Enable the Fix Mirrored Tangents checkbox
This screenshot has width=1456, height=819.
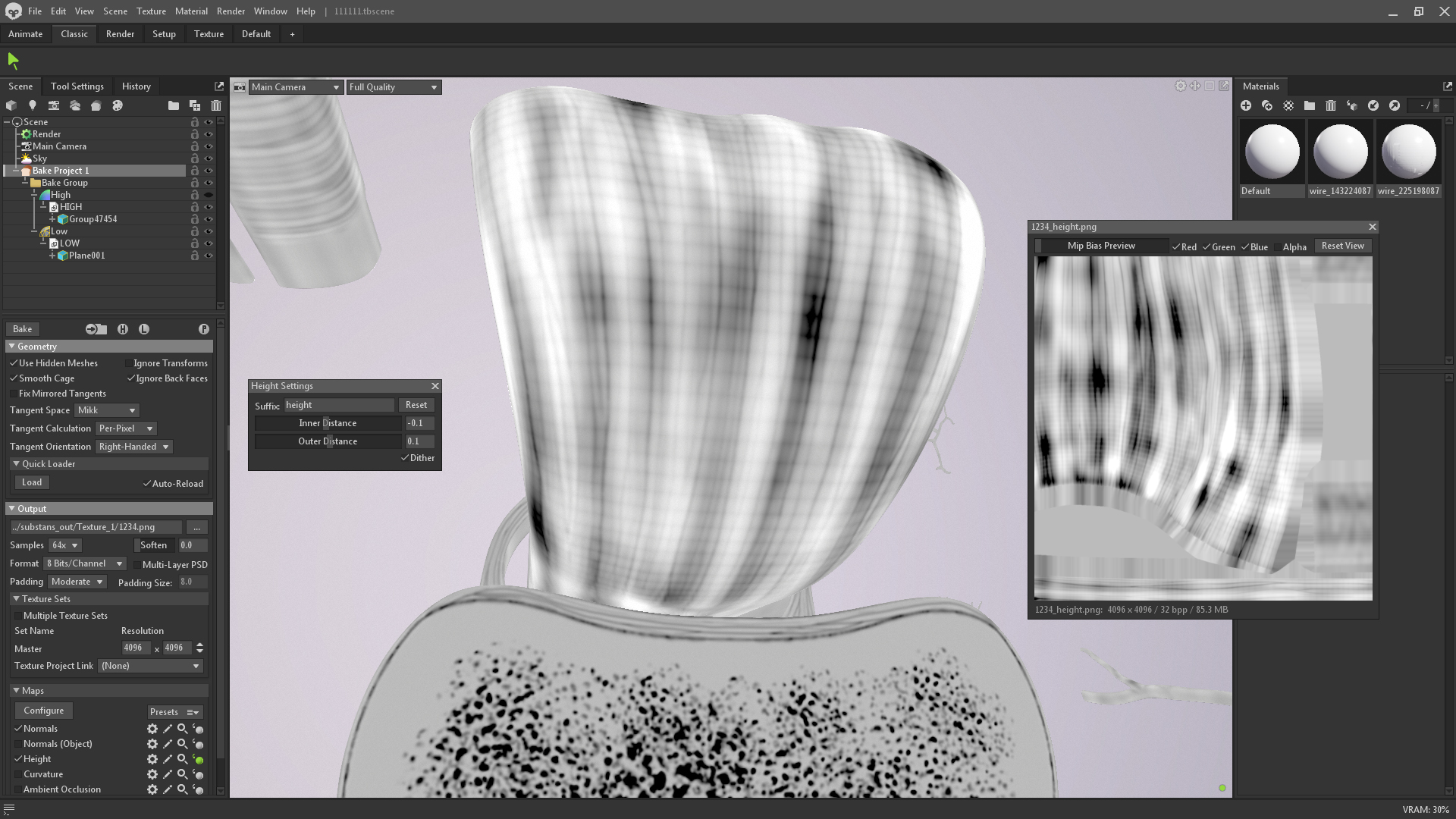14,394
